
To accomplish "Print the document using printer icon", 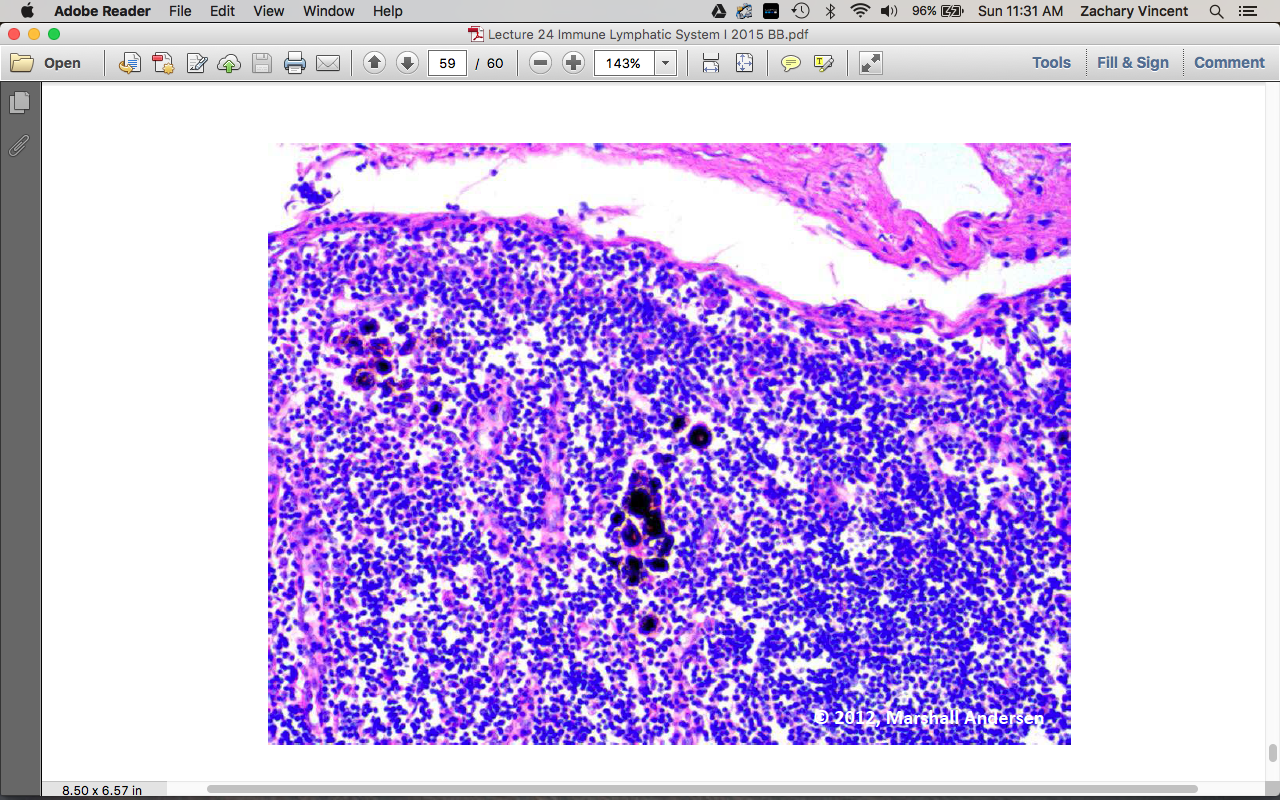I will coord(295,63).
